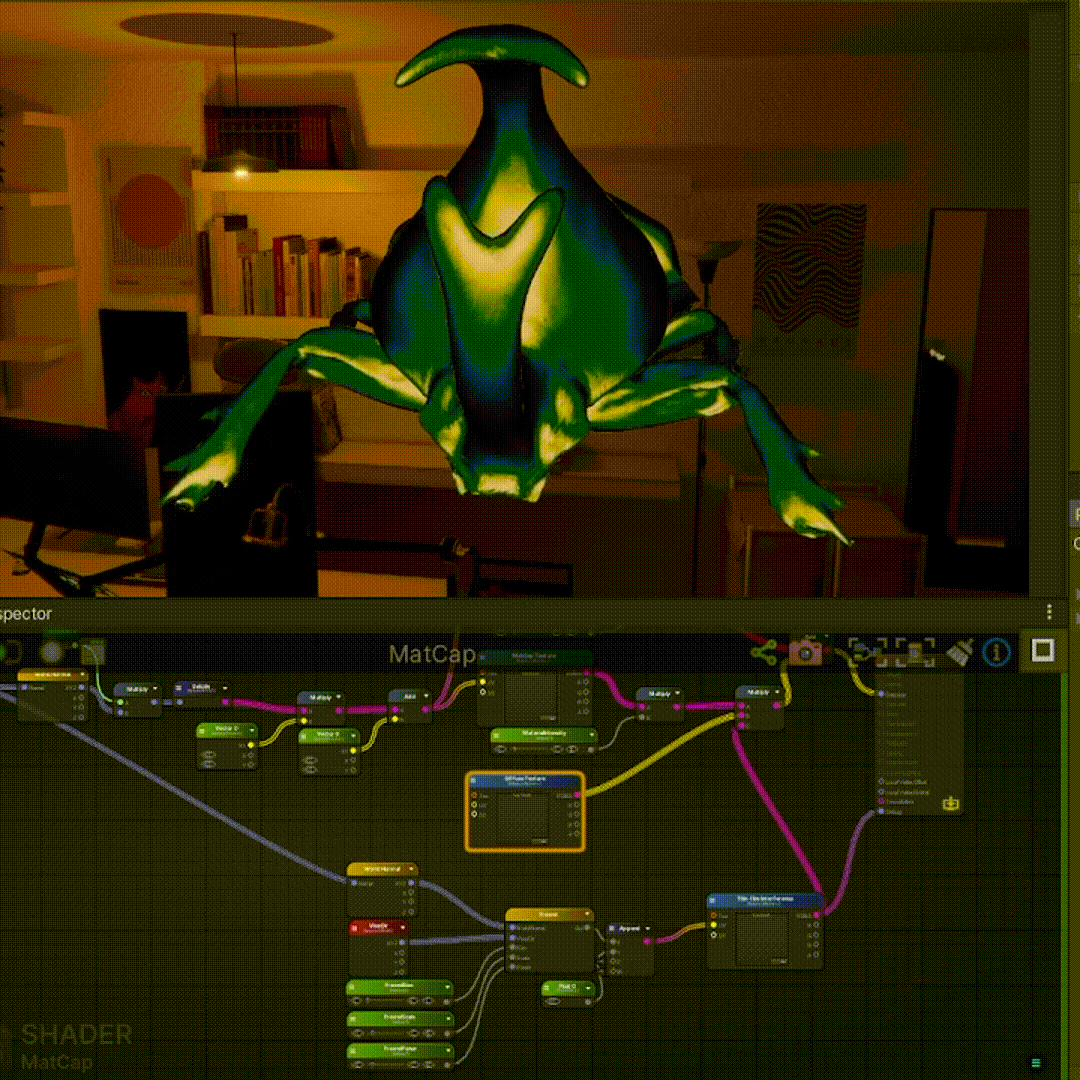Toggle the grey circle button in the toolbar
This screenshot has height=1080, width=1080.
pos(52,652)
